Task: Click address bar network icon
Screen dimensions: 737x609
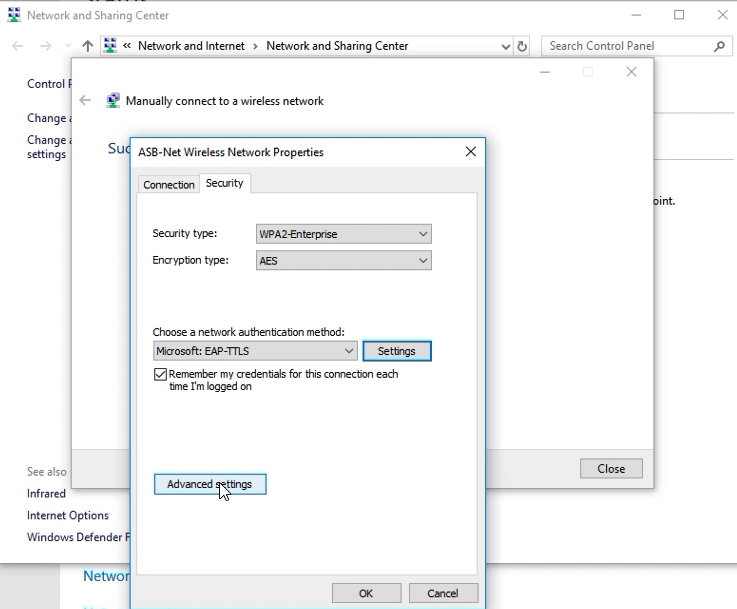Action: coord(110,46)
